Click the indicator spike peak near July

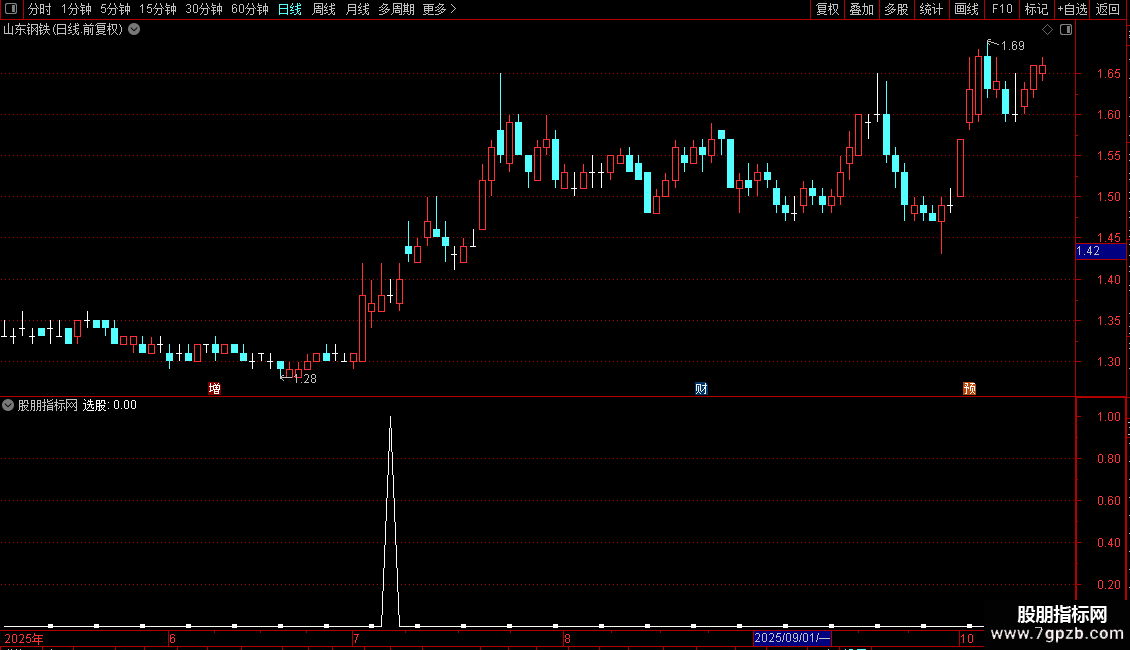coord(391,417)
